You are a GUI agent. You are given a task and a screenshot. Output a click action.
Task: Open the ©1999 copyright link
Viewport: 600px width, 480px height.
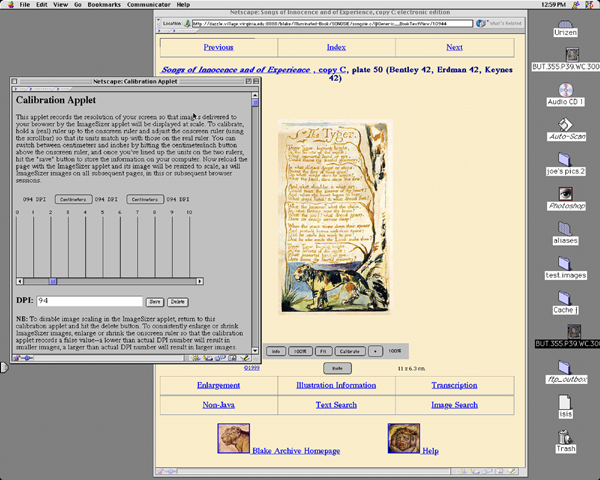click(252, 368)
